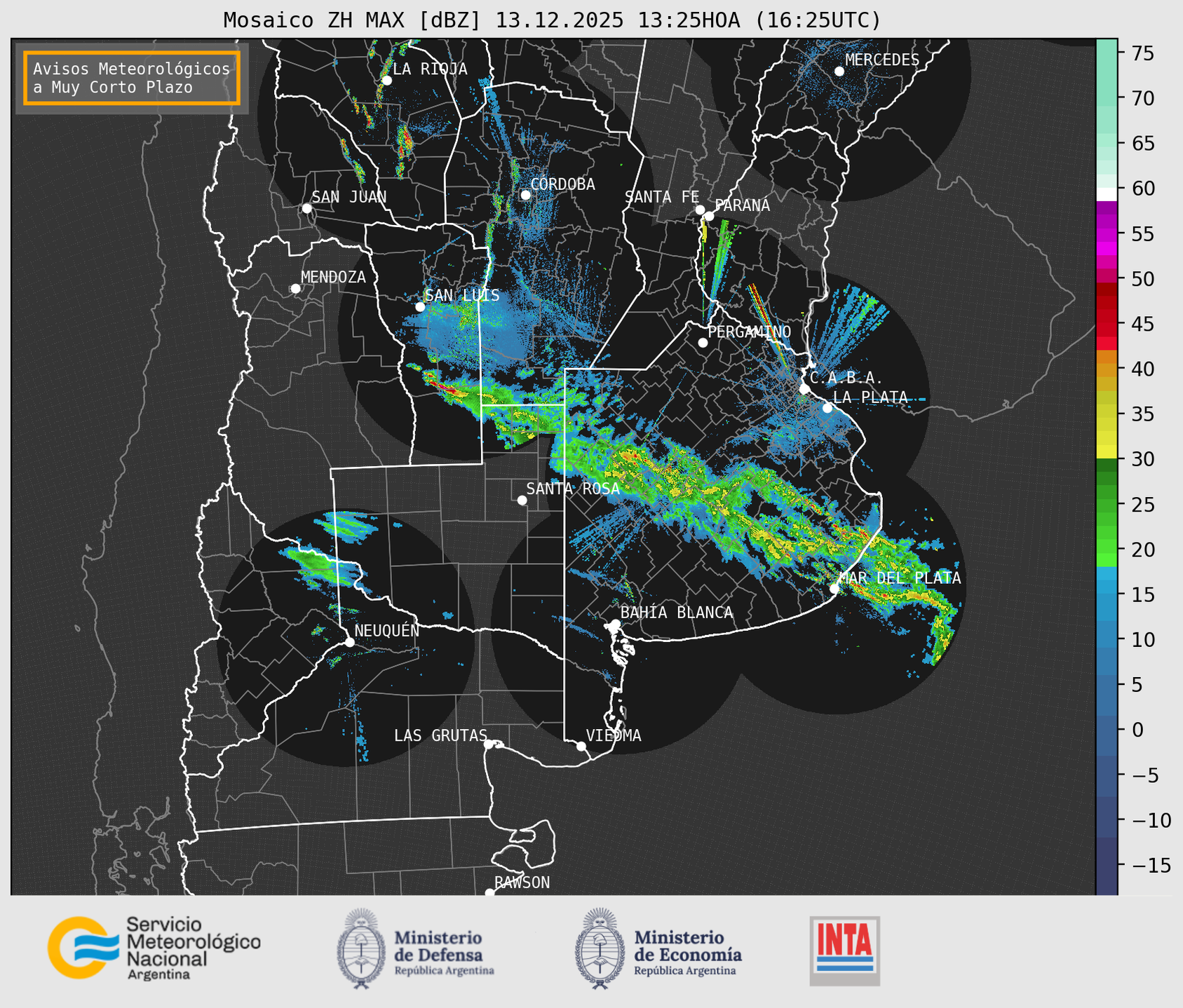Click the 75 tick label on the scale
The width and height of the screenshot is (1183, 1008).
coord(1144,53)
